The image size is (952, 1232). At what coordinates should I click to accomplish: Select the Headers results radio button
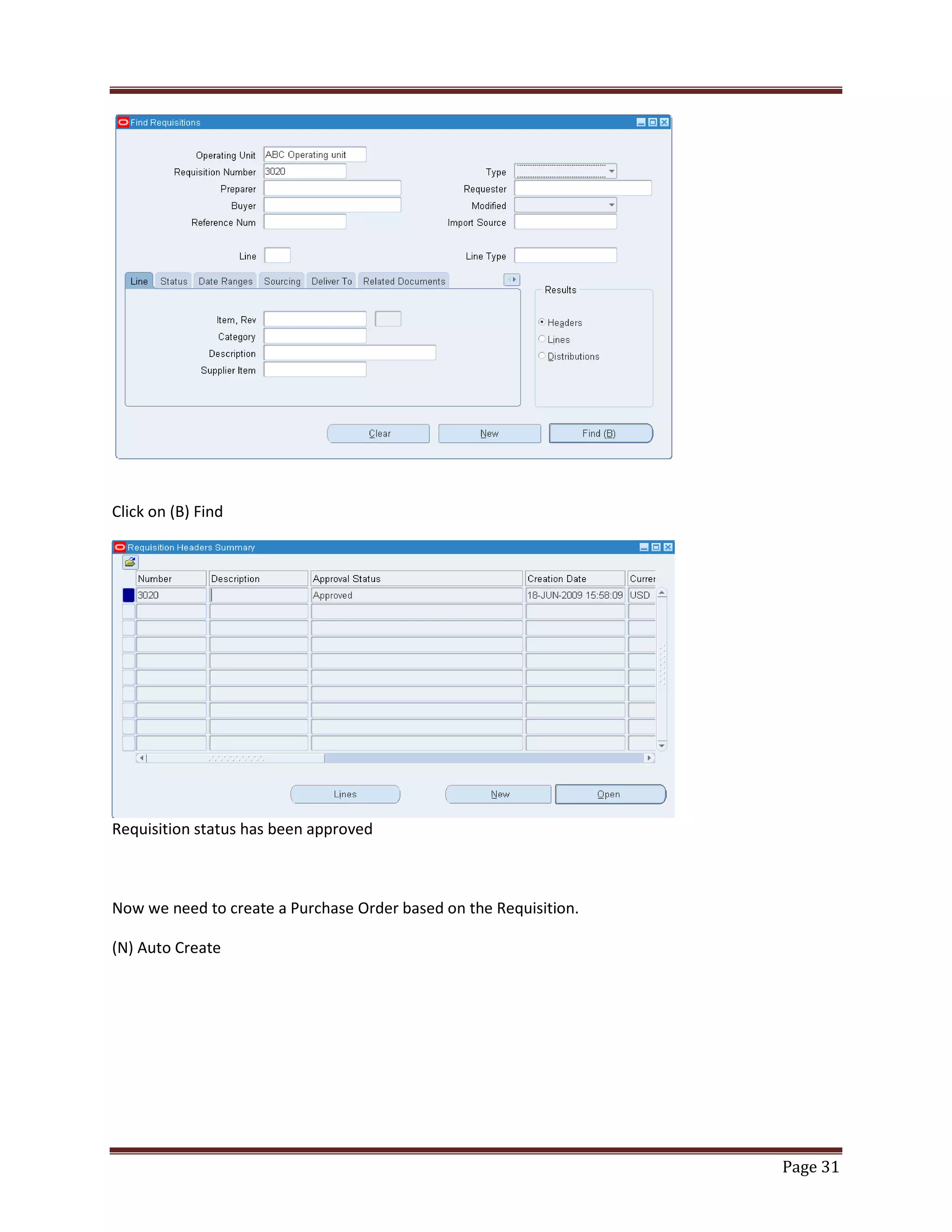click(542, 322)
